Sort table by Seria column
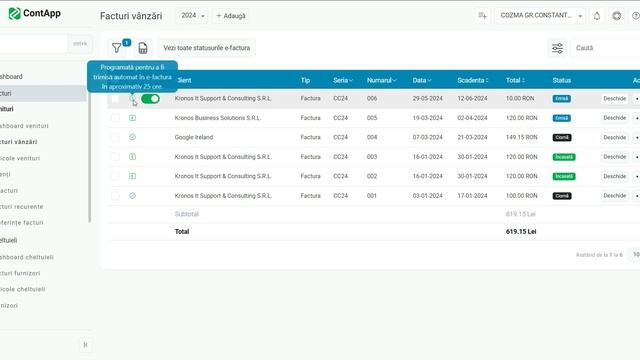 coord(342,80)
